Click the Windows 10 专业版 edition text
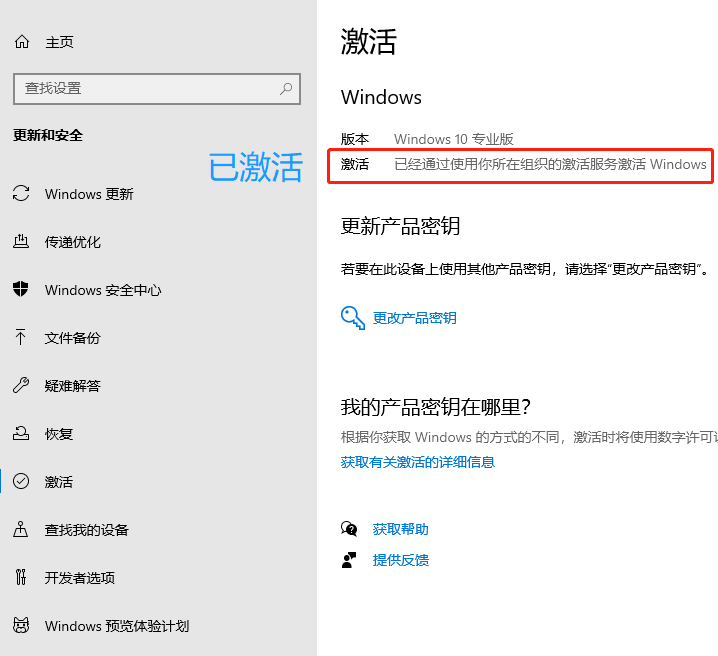This screenshot has height=656, width=718. click(453, 139)
